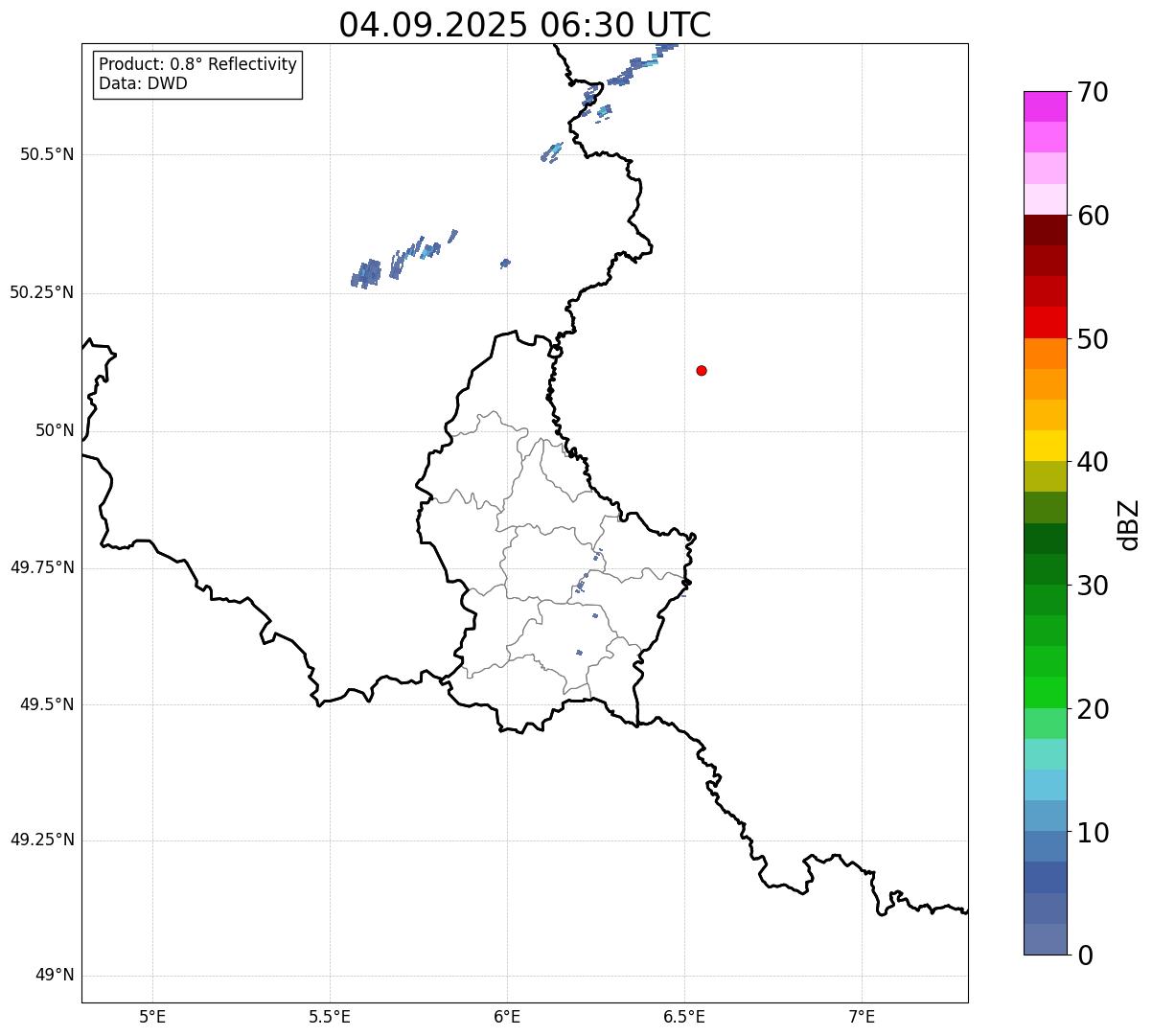
Task: Click the 49.5°N latitude label
Action: (47, 704)
